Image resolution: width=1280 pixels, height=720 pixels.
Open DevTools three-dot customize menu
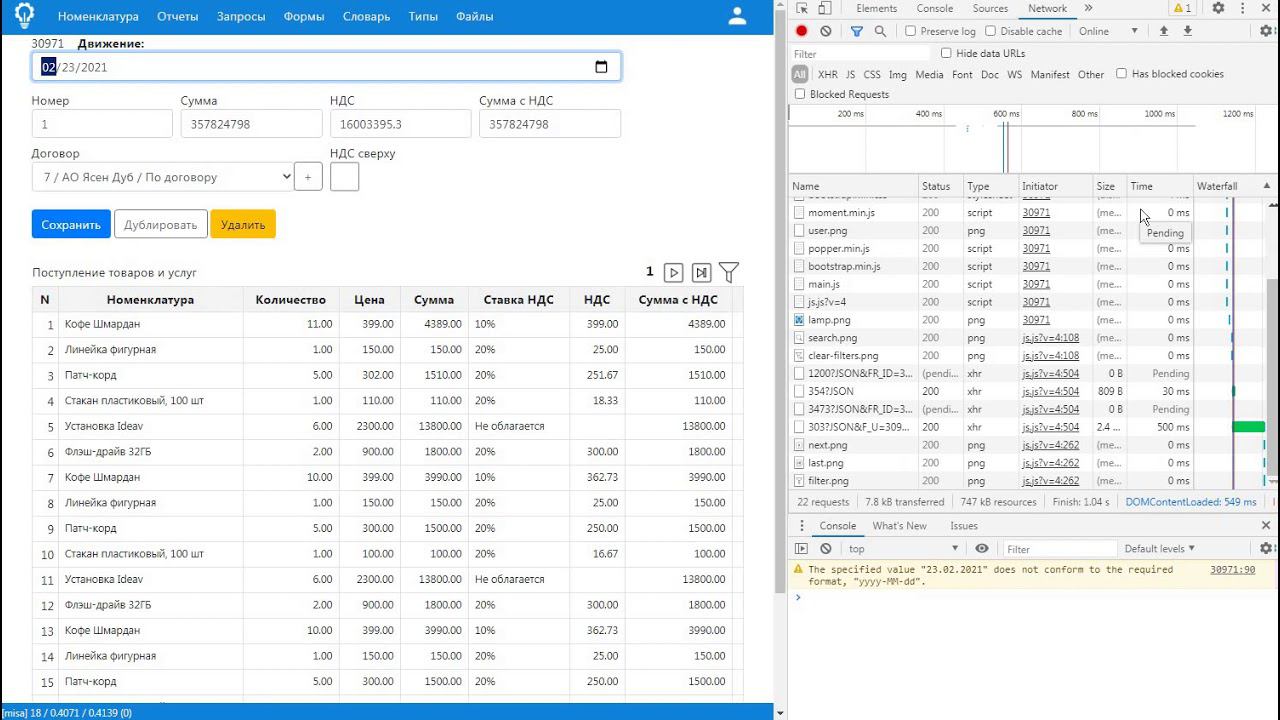click(1243, 8)
